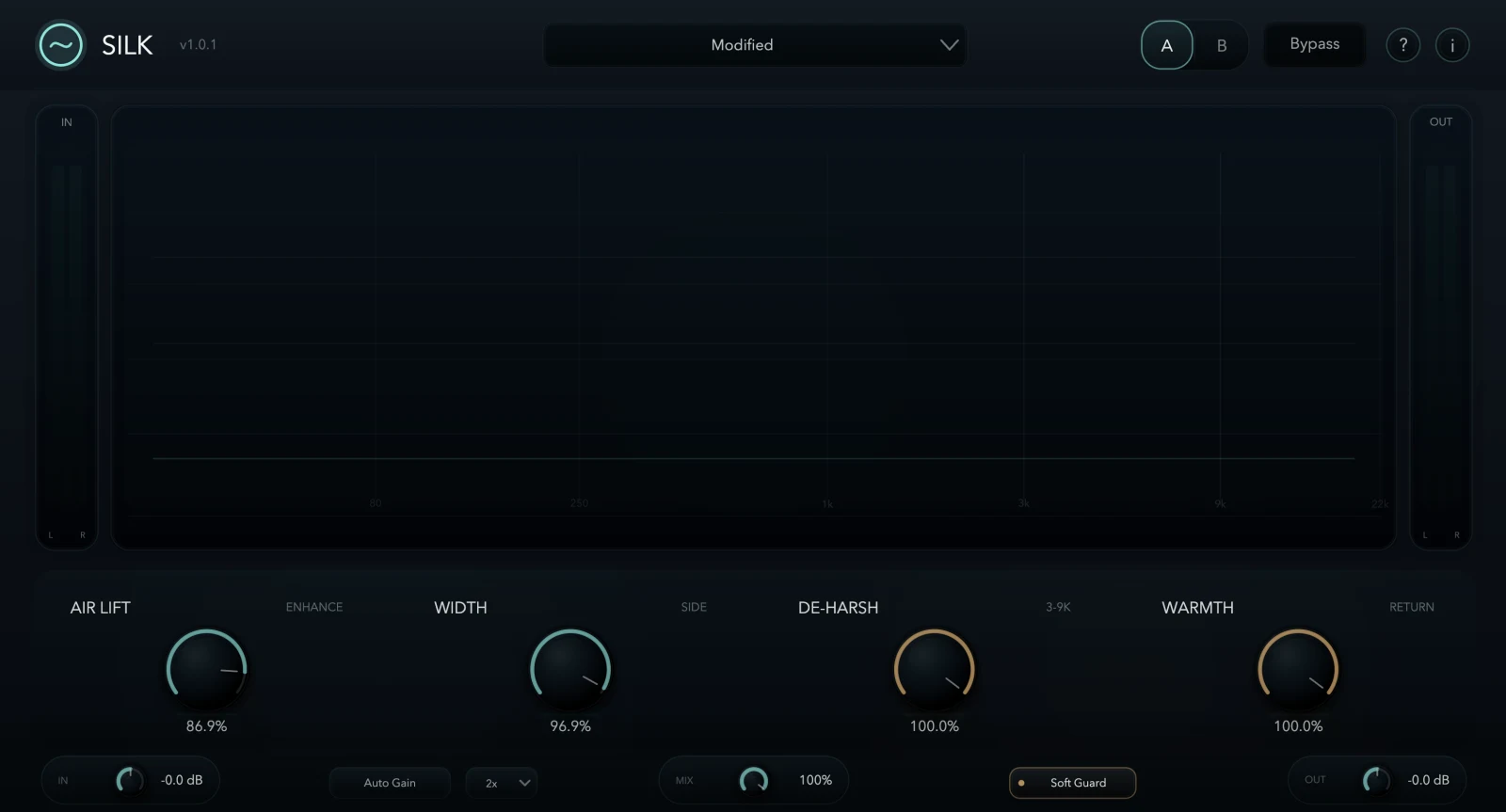This screenshot has height=812, width=1506.
Task: Switch to state B
Action: click(1222, 45)
